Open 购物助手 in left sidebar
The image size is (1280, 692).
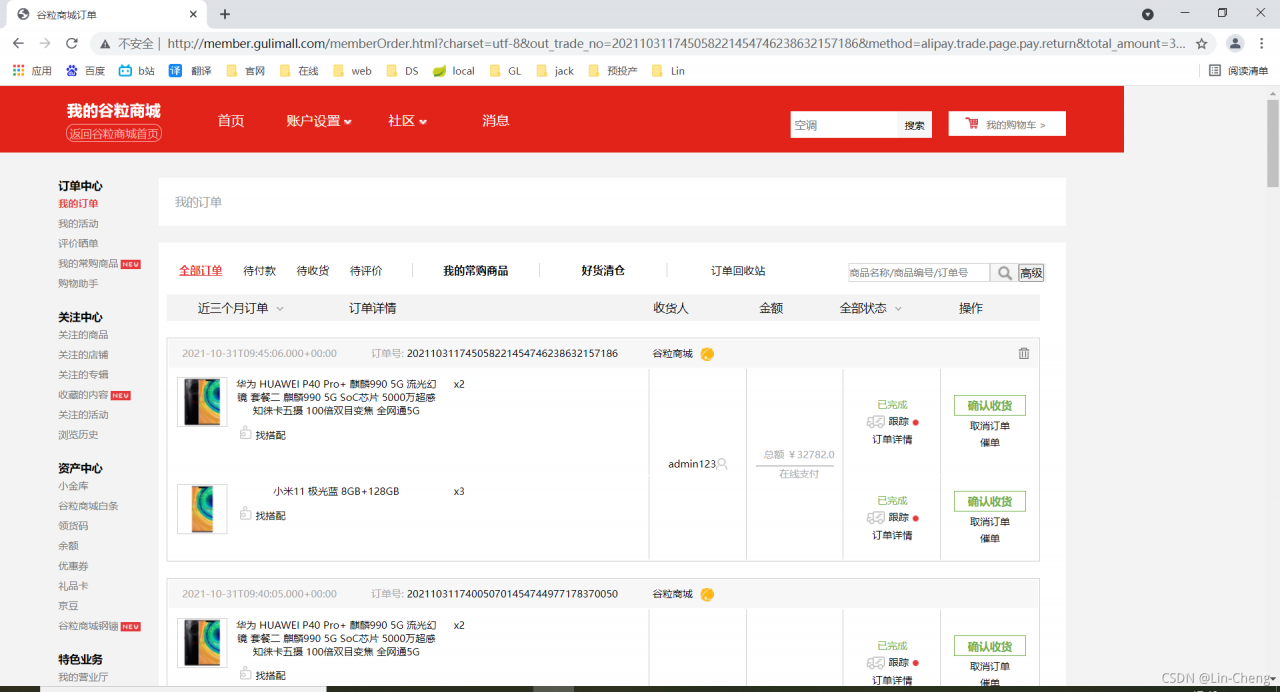(78, 284)
